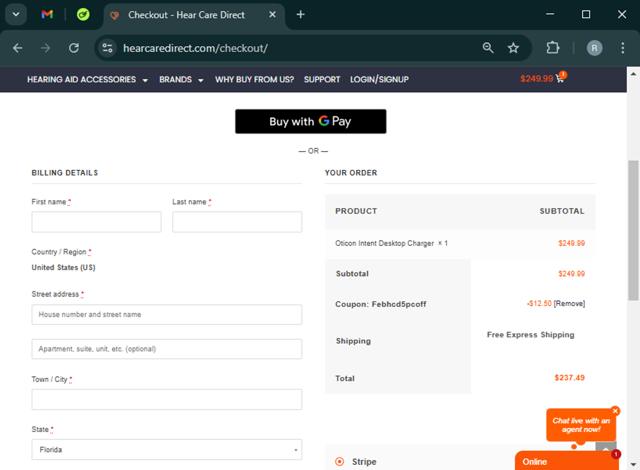The image size is (640, 470).
Task: Bookmark this page with the star
Action: [513, 48]
